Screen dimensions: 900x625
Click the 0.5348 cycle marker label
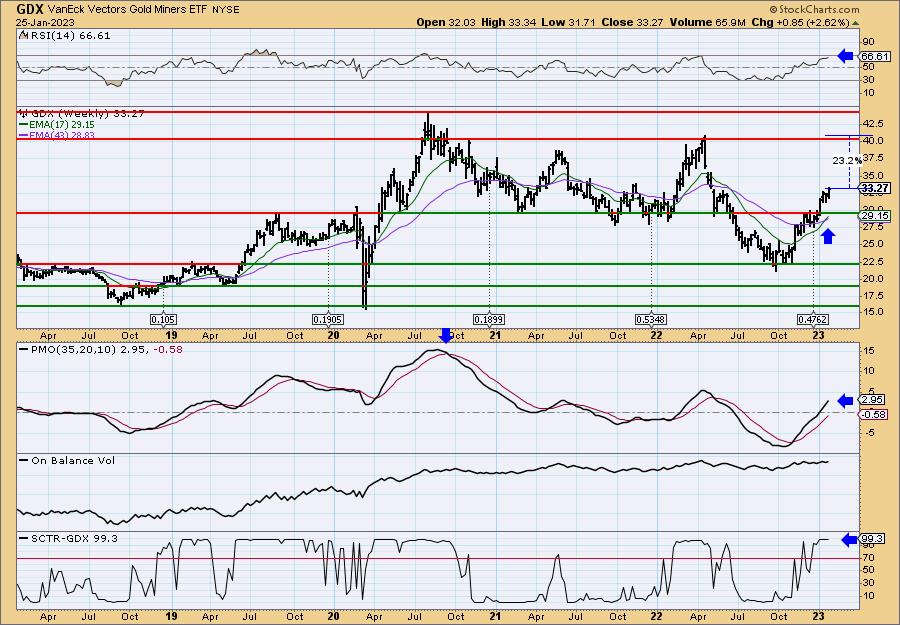[651, 319]
